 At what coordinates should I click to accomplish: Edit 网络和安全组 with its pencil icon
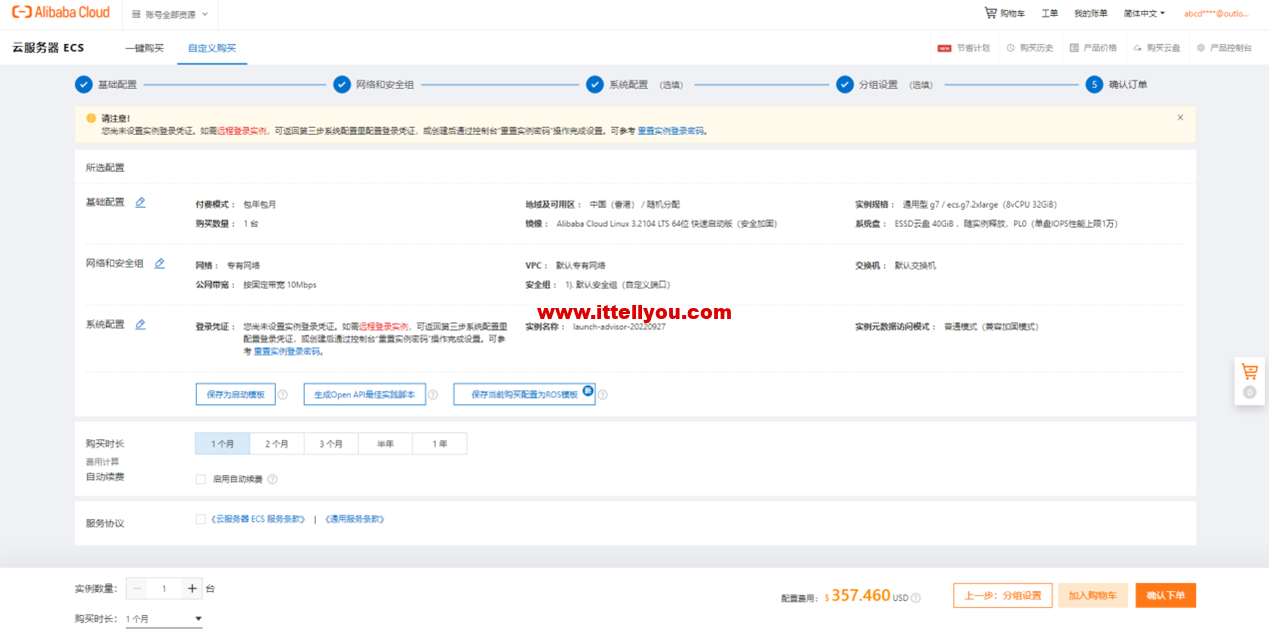pyautogui.click(x=159, y=264)
